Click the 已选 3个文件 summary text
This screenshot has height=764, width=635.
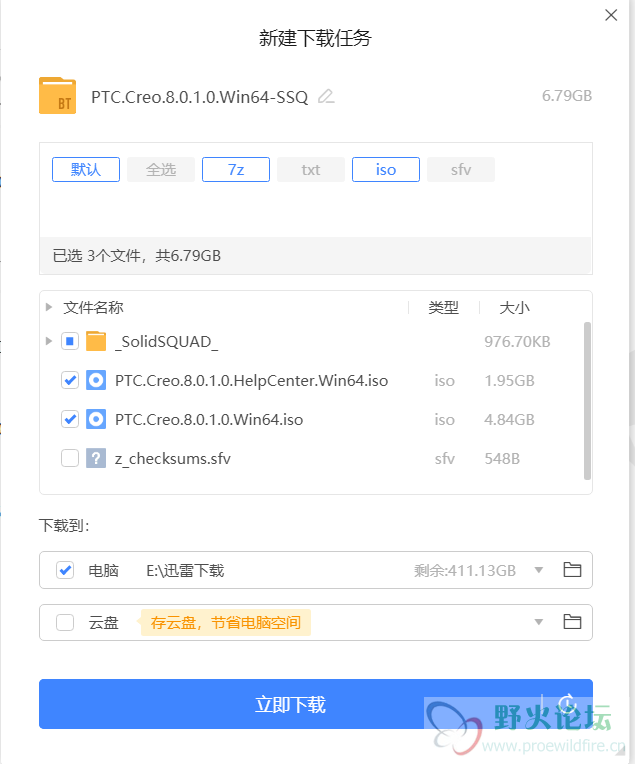click(137, 255)
